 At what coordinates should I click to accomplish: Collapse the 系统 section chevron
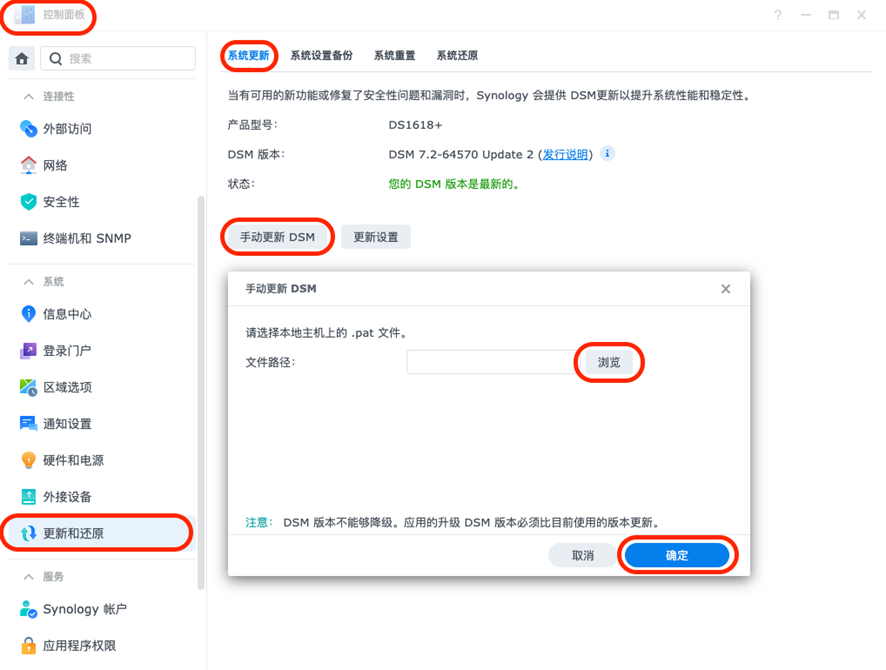pyautogui.click(x=28, y=282)
